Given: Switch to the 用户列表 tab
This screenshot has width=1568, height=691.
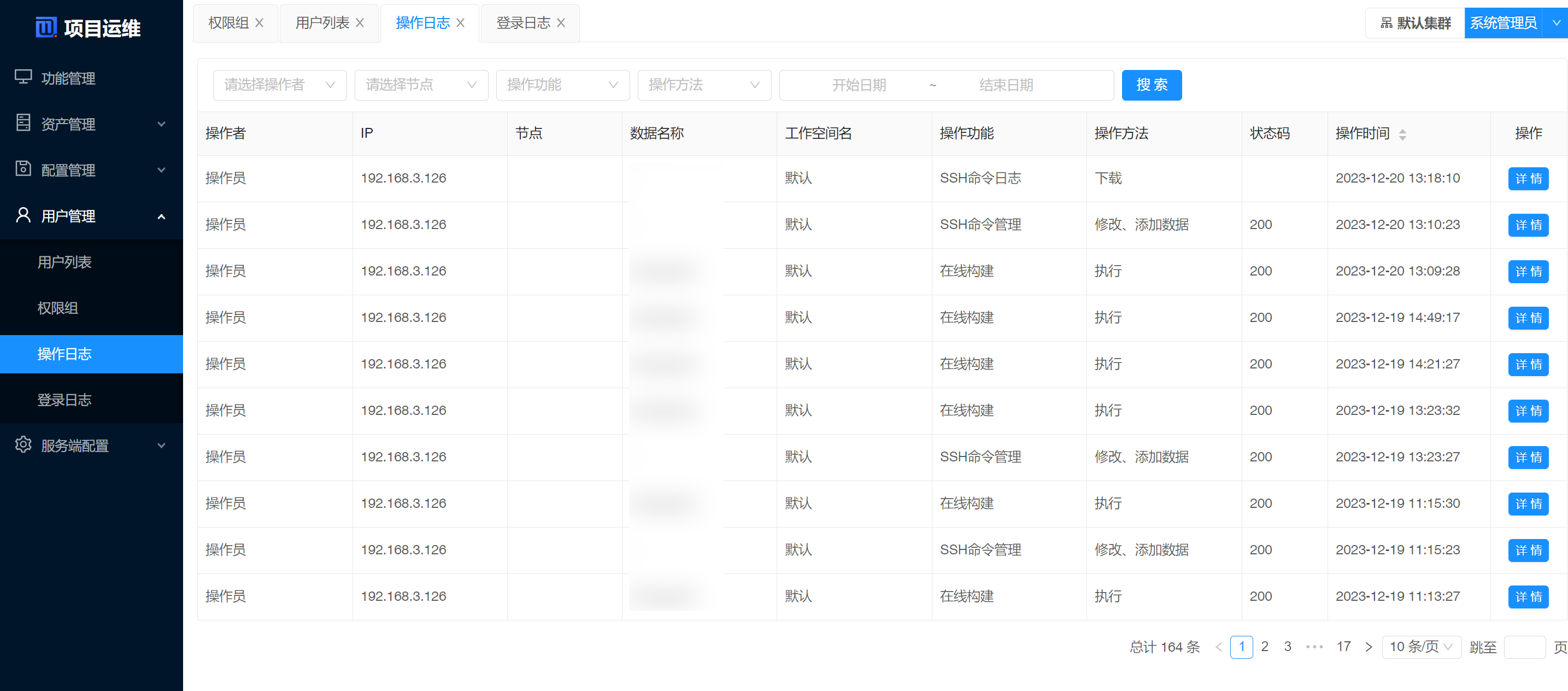Looking at the screenshot, I should coord(322,22).
